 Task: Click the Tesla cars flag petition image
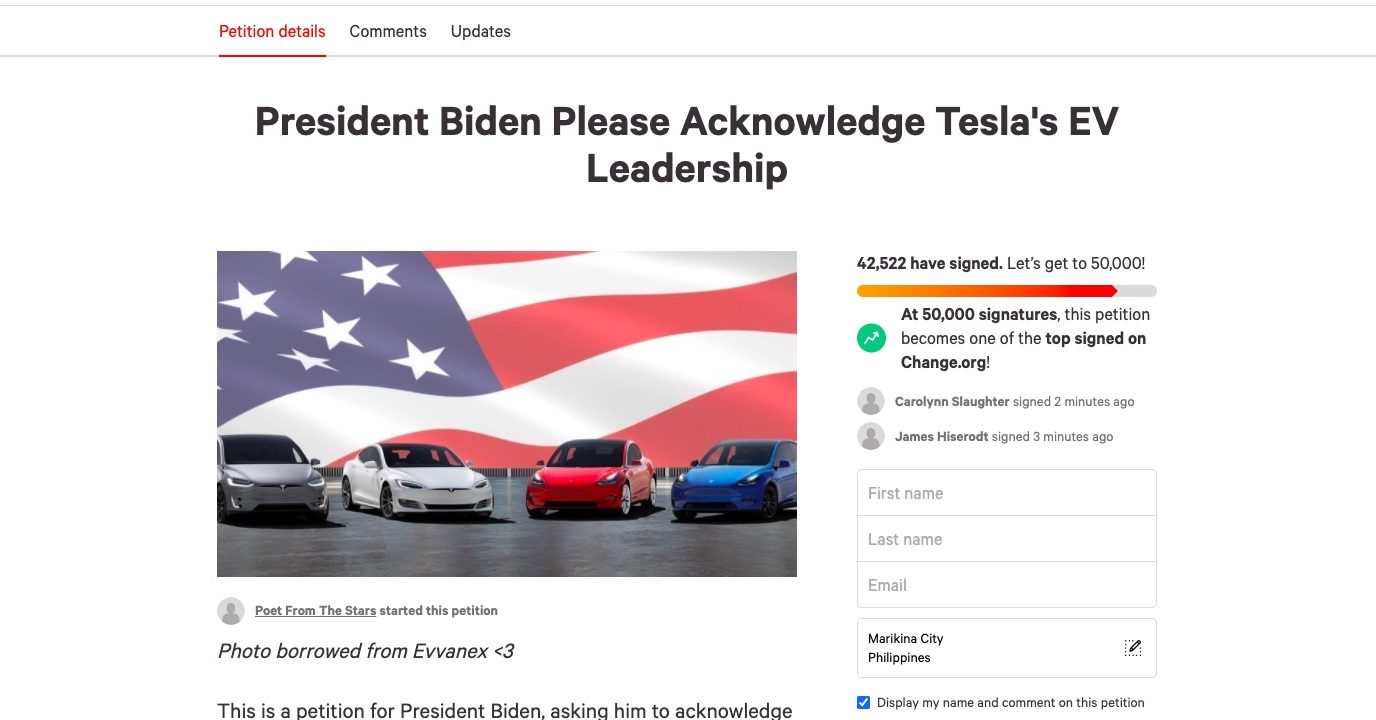(x=507, y=414)
